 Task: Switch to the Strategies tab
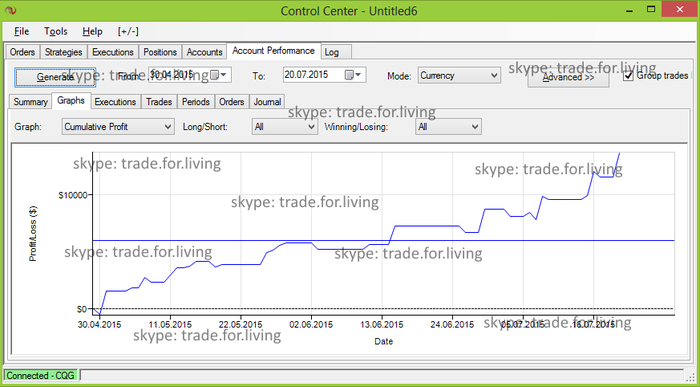click(x=63, y=52)
